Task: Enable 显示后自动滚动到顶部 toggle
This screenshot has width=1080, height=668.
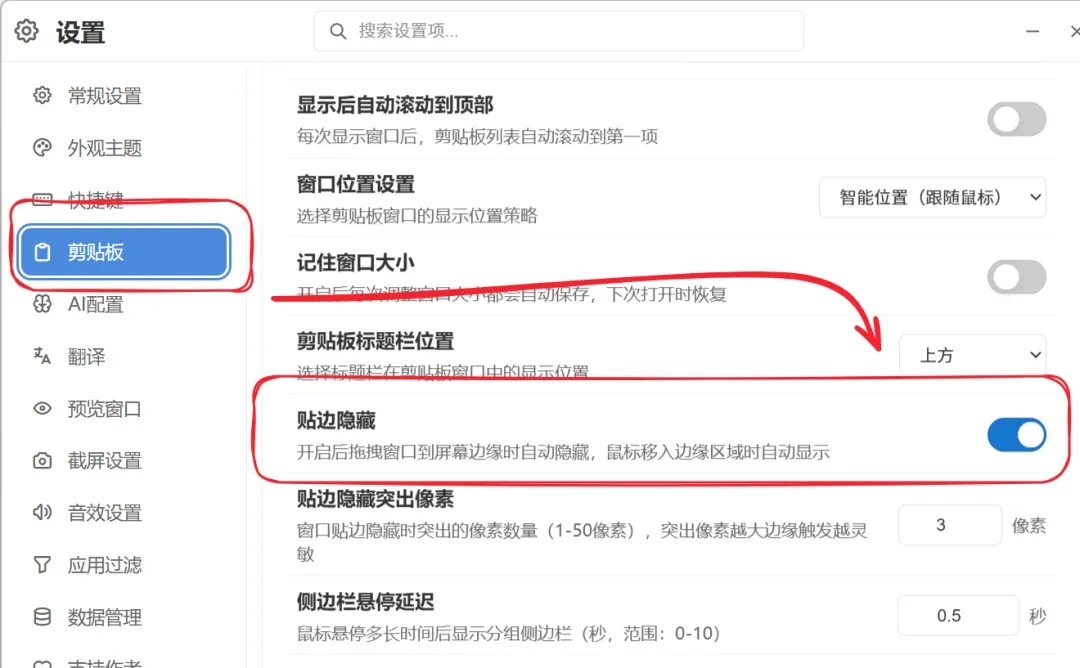Action: (x=1017, y=119)
